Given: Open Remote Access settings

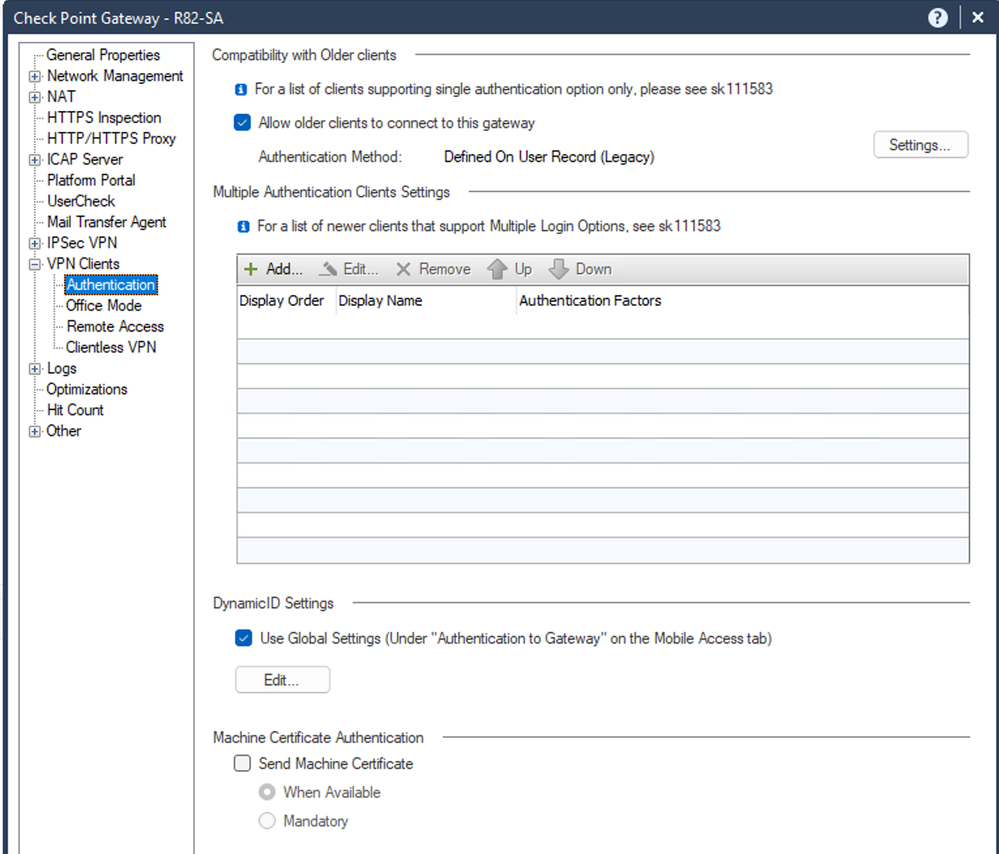Looking at the screenshot, I should click(x=115, y=326).
